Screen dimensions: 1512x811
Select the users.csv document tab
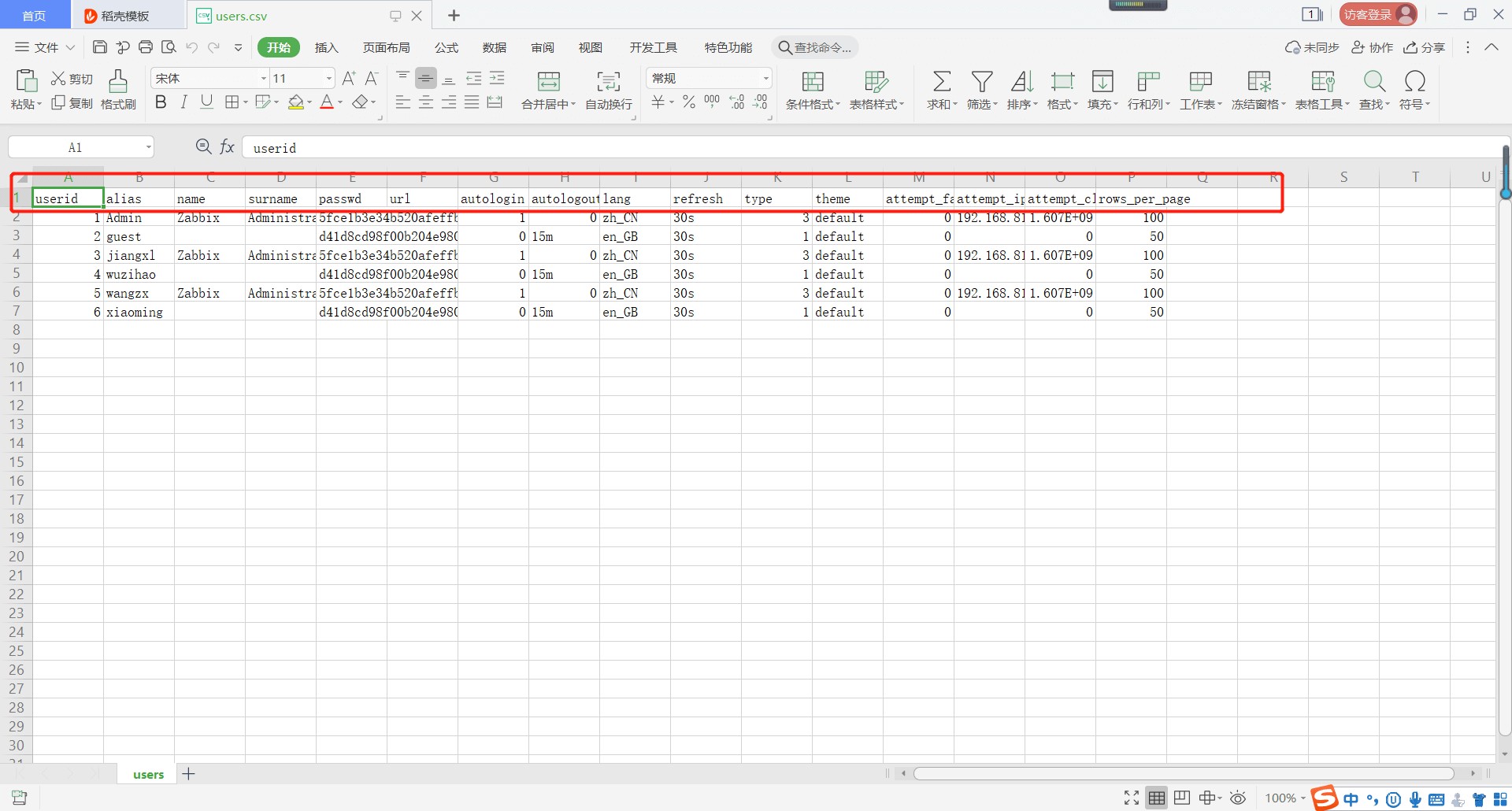point(239,15)
